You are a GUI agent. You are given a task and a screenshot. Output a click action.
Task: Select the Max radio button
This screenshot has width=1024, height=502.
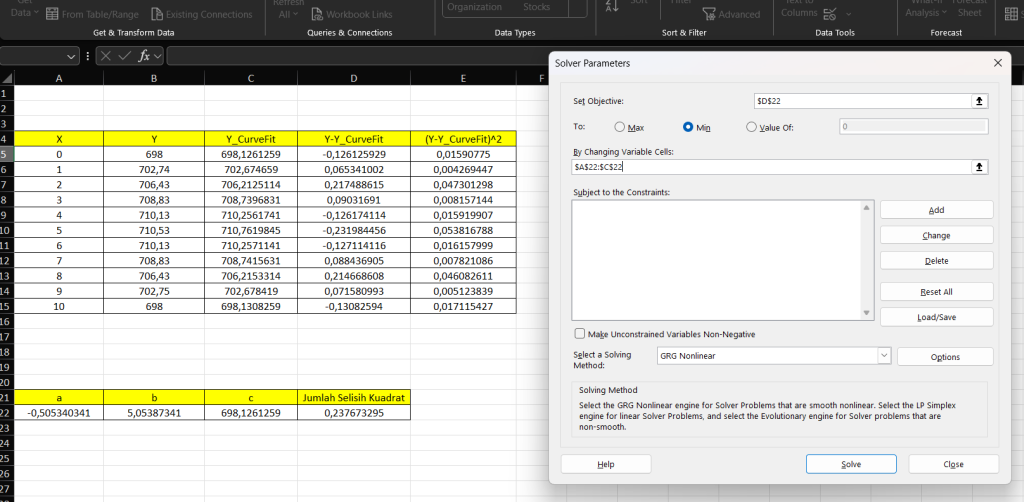pos(620,127)
